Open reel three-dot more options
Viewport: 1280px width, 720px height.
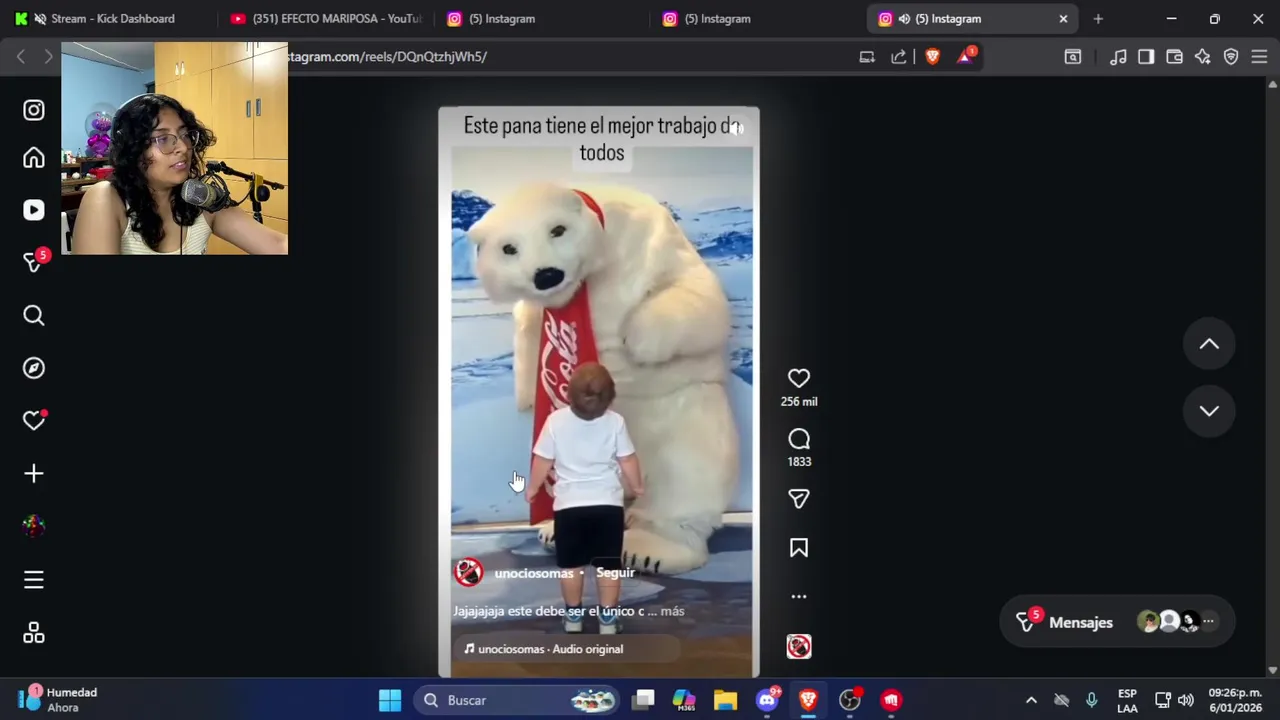click(798, 596)
